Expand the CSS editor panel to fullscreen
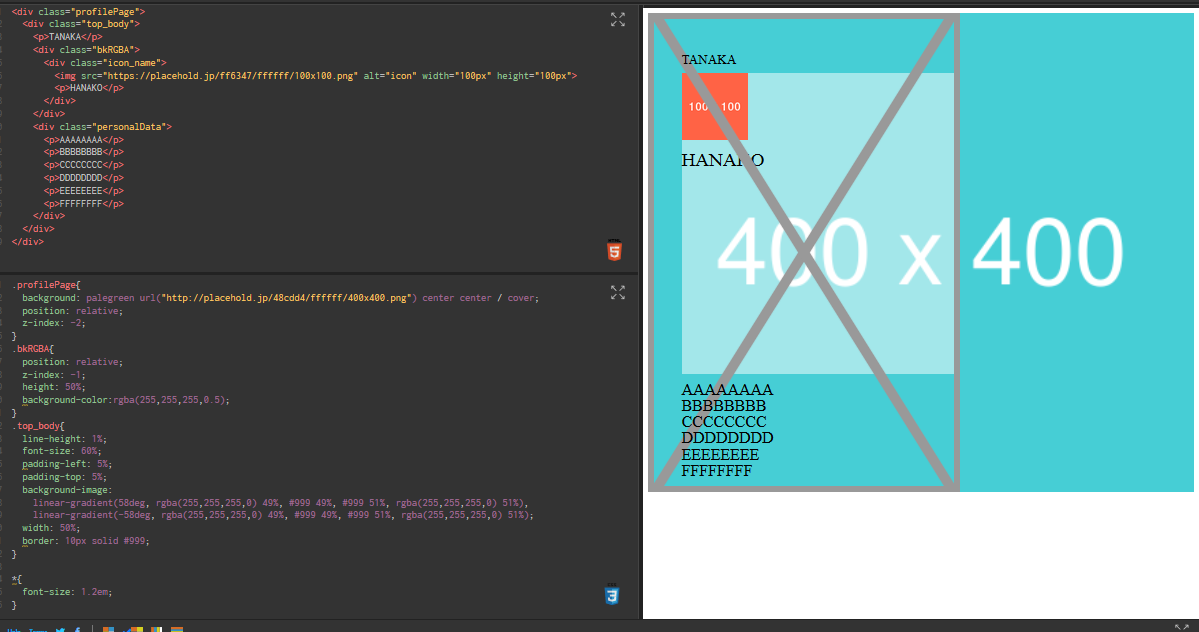 618,293
